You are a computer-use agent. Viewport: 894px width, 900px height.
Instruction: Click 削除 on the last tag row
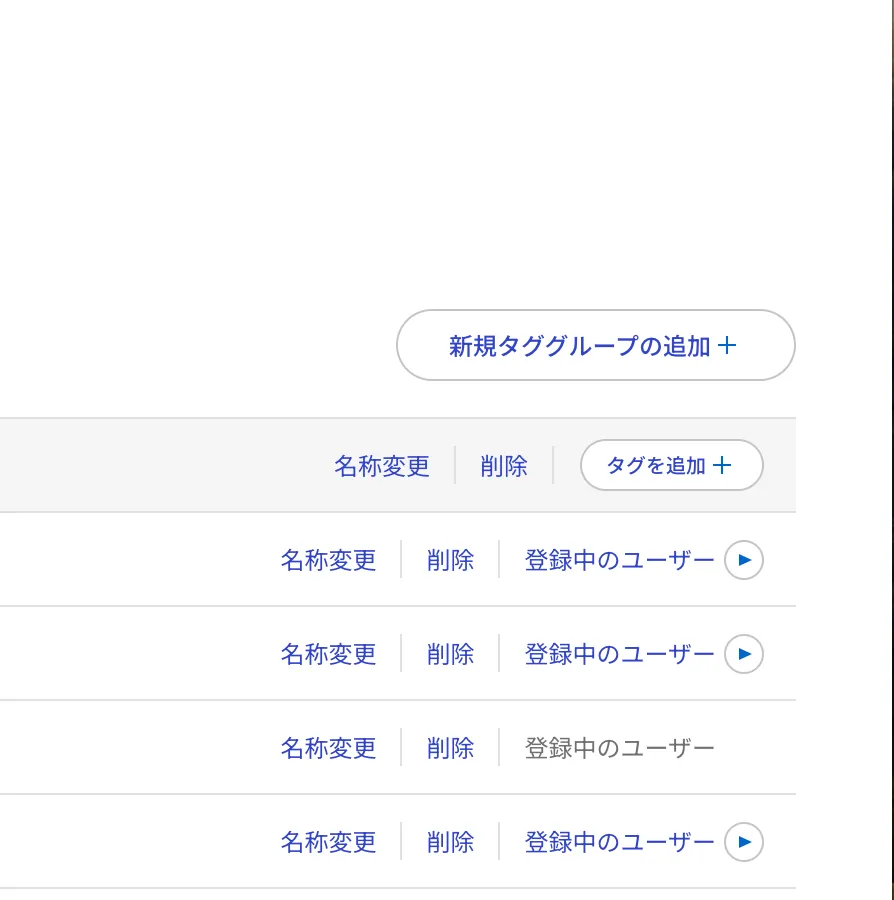(450, 842)
